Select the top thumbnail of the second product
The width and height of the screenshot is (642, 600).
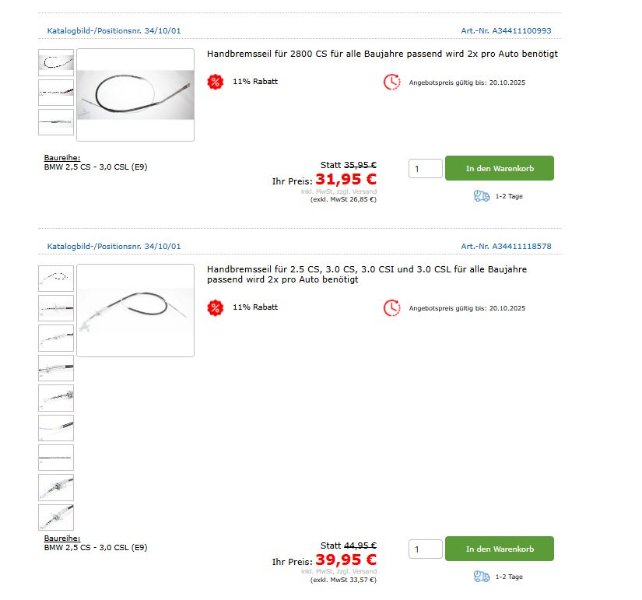pyautogui.click(x=55, y=277)
